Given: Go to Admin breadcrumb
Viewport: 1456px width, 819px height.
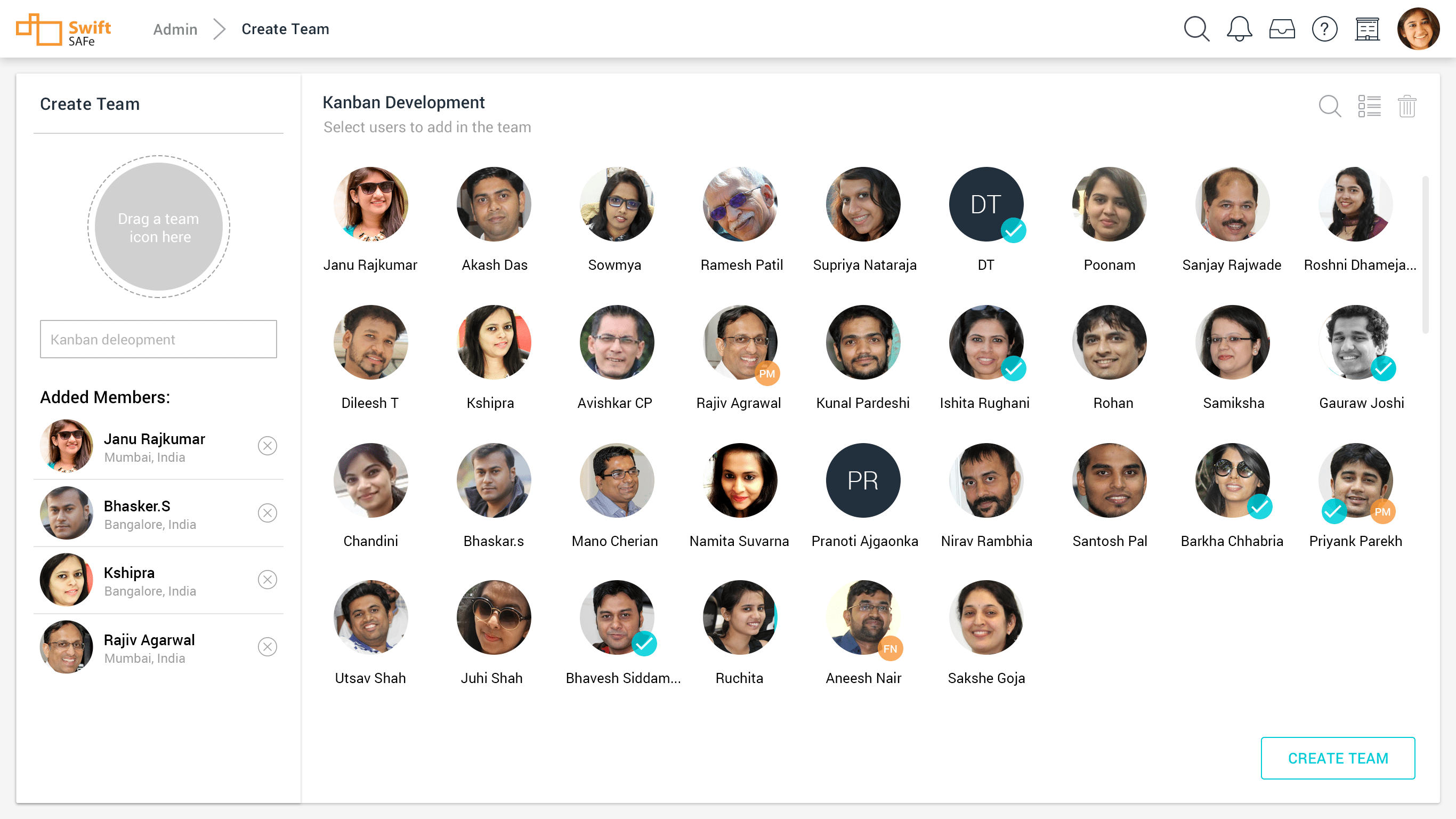Looking at the screenshot, I should click(175, 29).
